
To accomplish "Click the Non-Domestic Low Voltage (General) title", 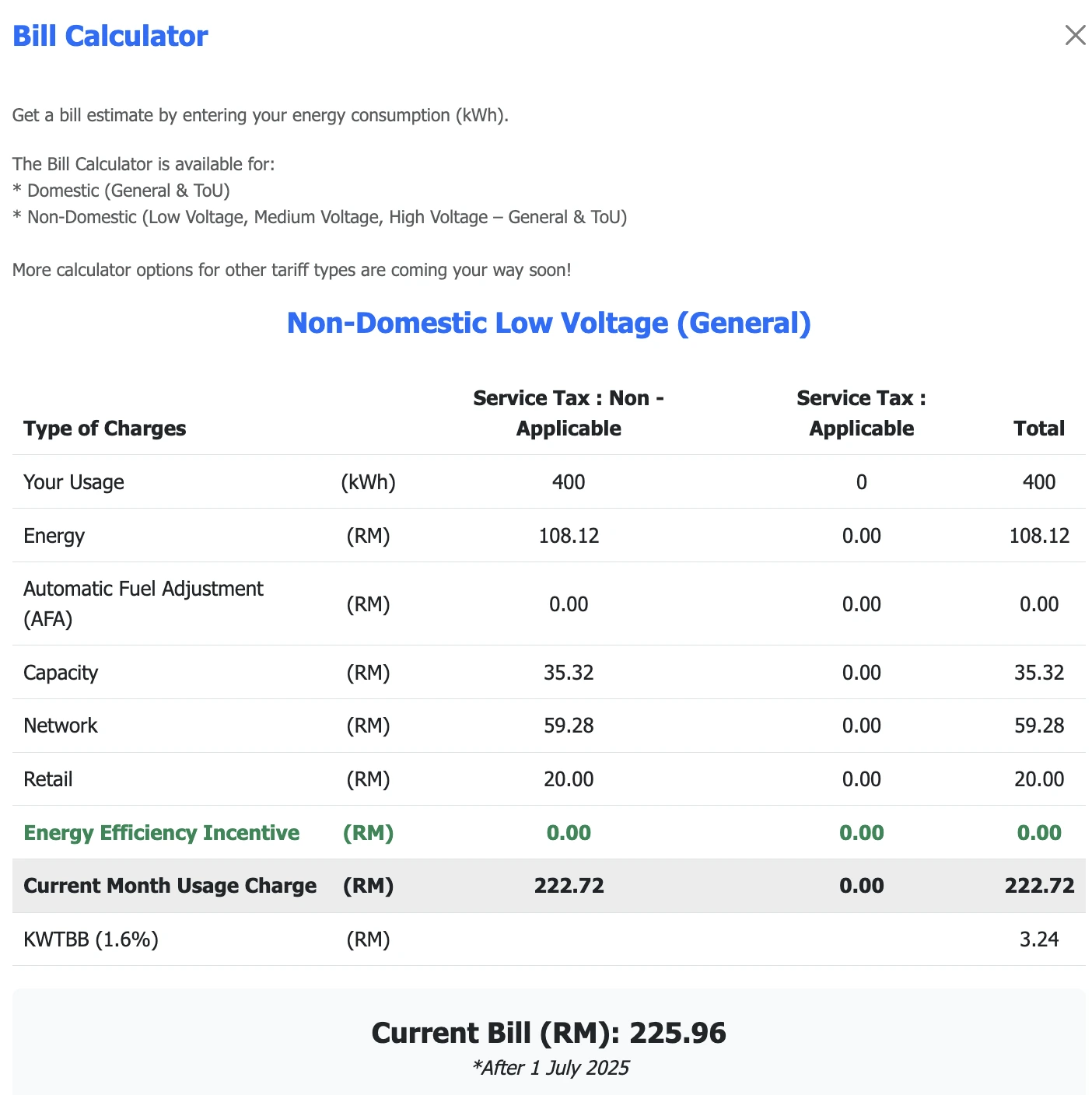I will [549, 323].
